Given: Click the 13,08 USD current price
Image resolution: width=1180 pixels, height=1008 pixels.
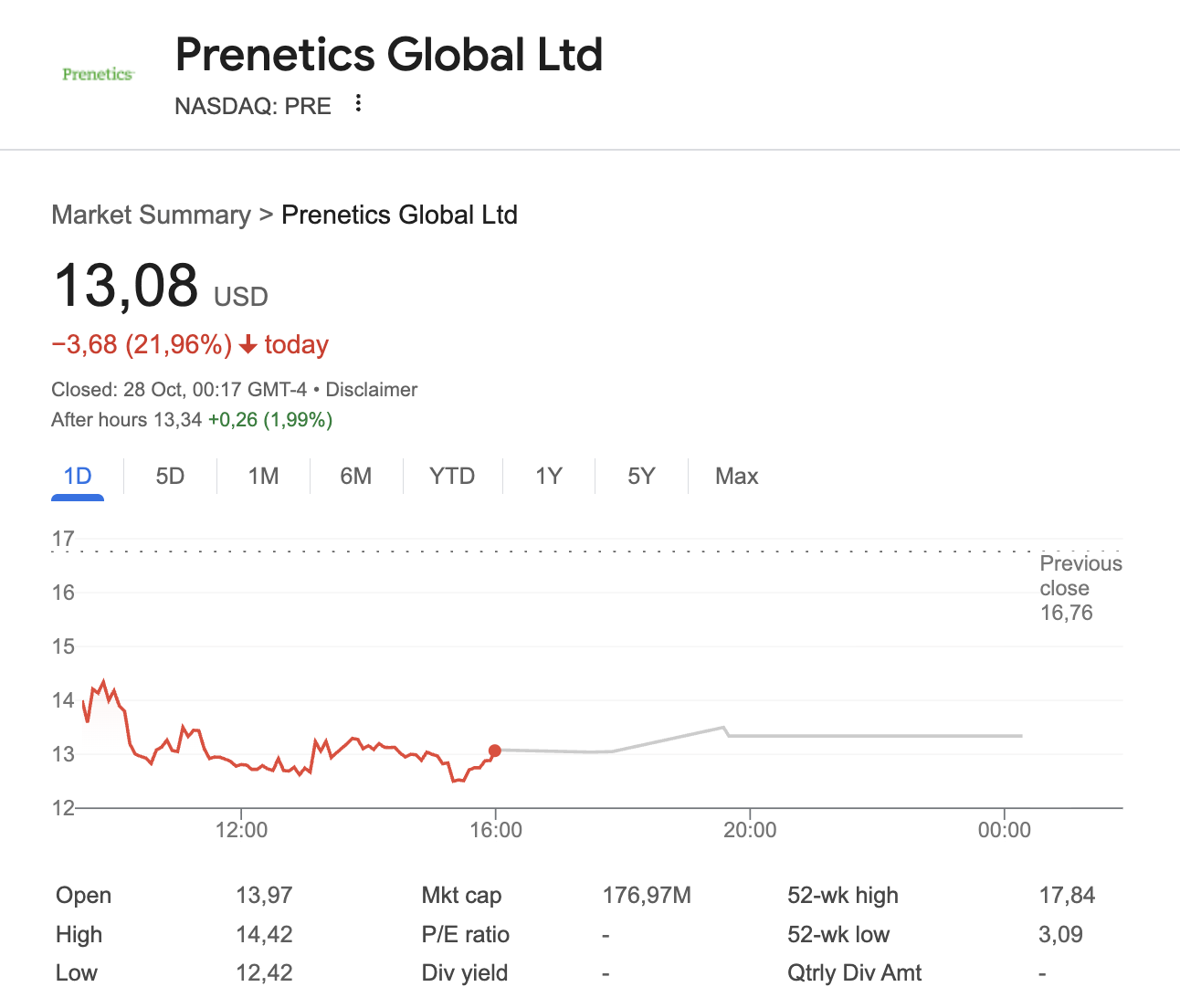Looking at the screenshot, I should click(126, 286).
